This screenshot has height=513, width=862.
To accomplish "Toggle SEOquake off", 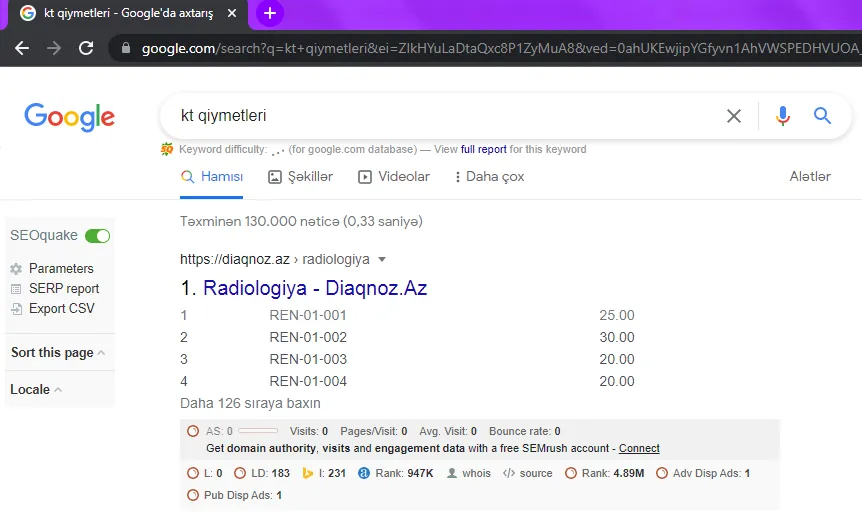I will (x=98, y=236).
